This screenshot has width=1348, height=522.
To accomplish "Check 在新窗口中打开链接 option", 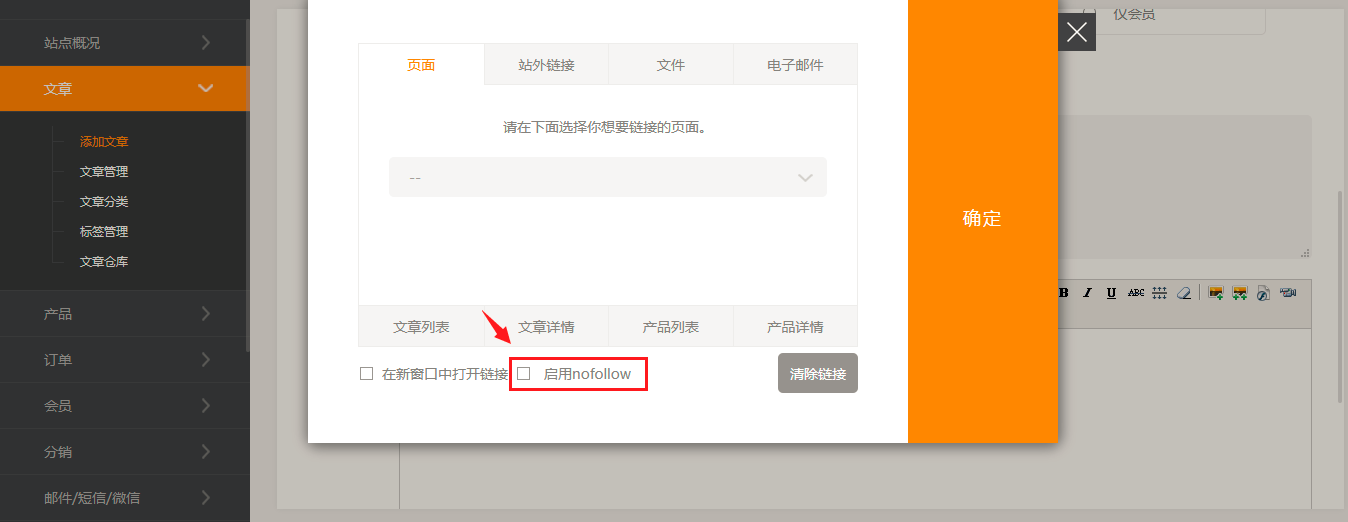I will coord(367,374).
